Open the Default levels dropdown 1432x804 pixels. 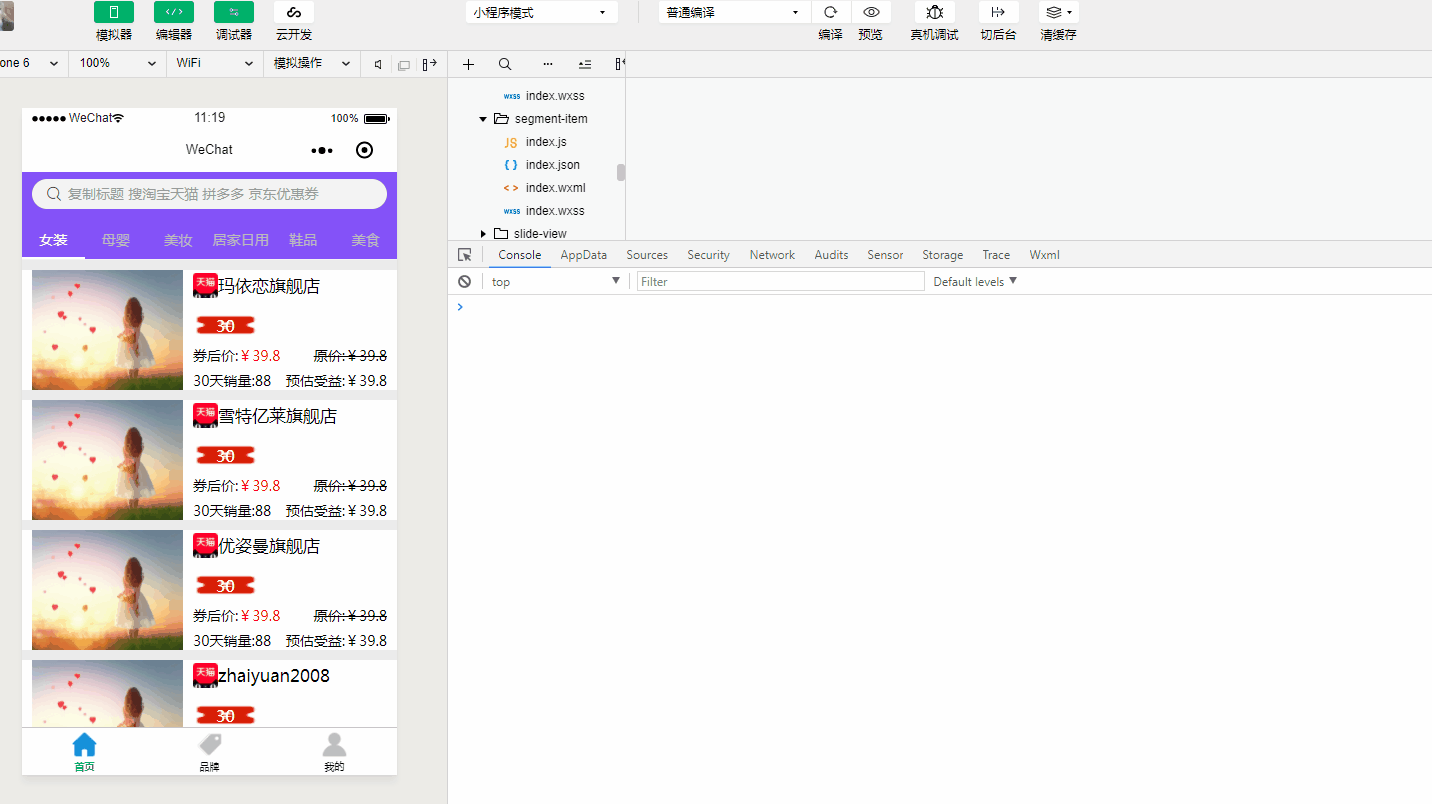[x=972, y=281]
